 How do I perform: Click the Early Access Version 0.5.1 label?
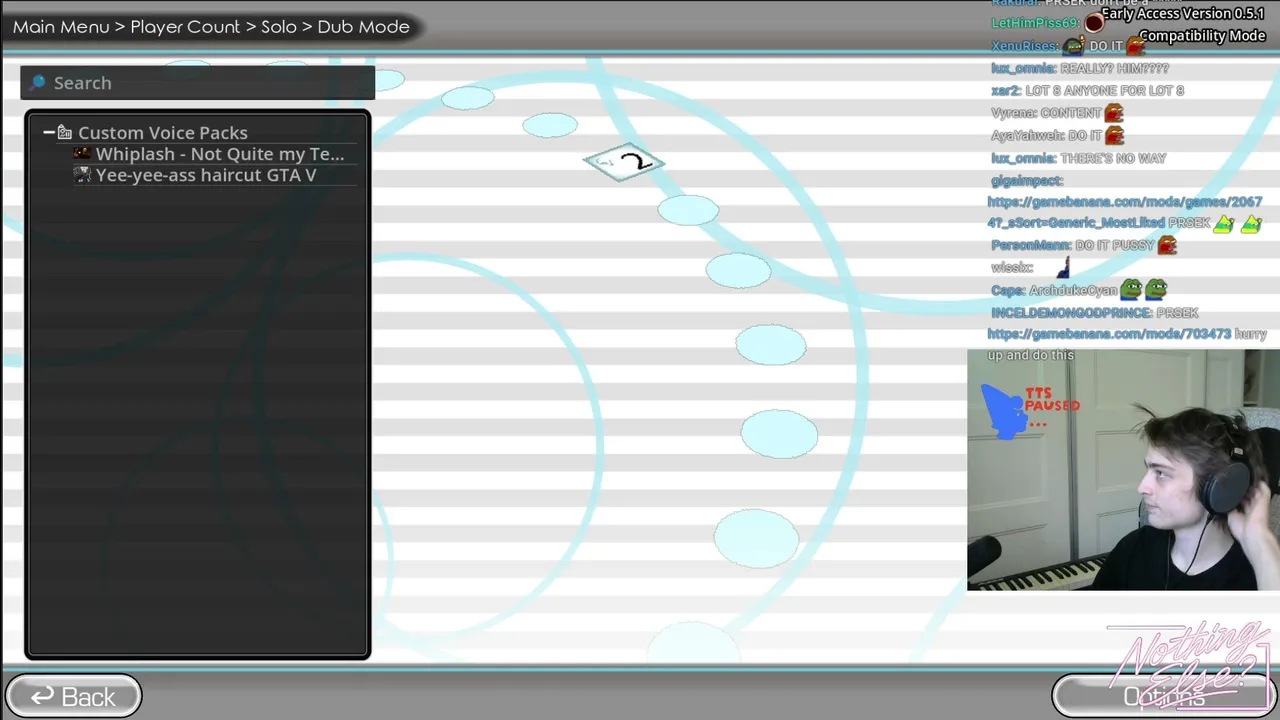[1183, 14]
